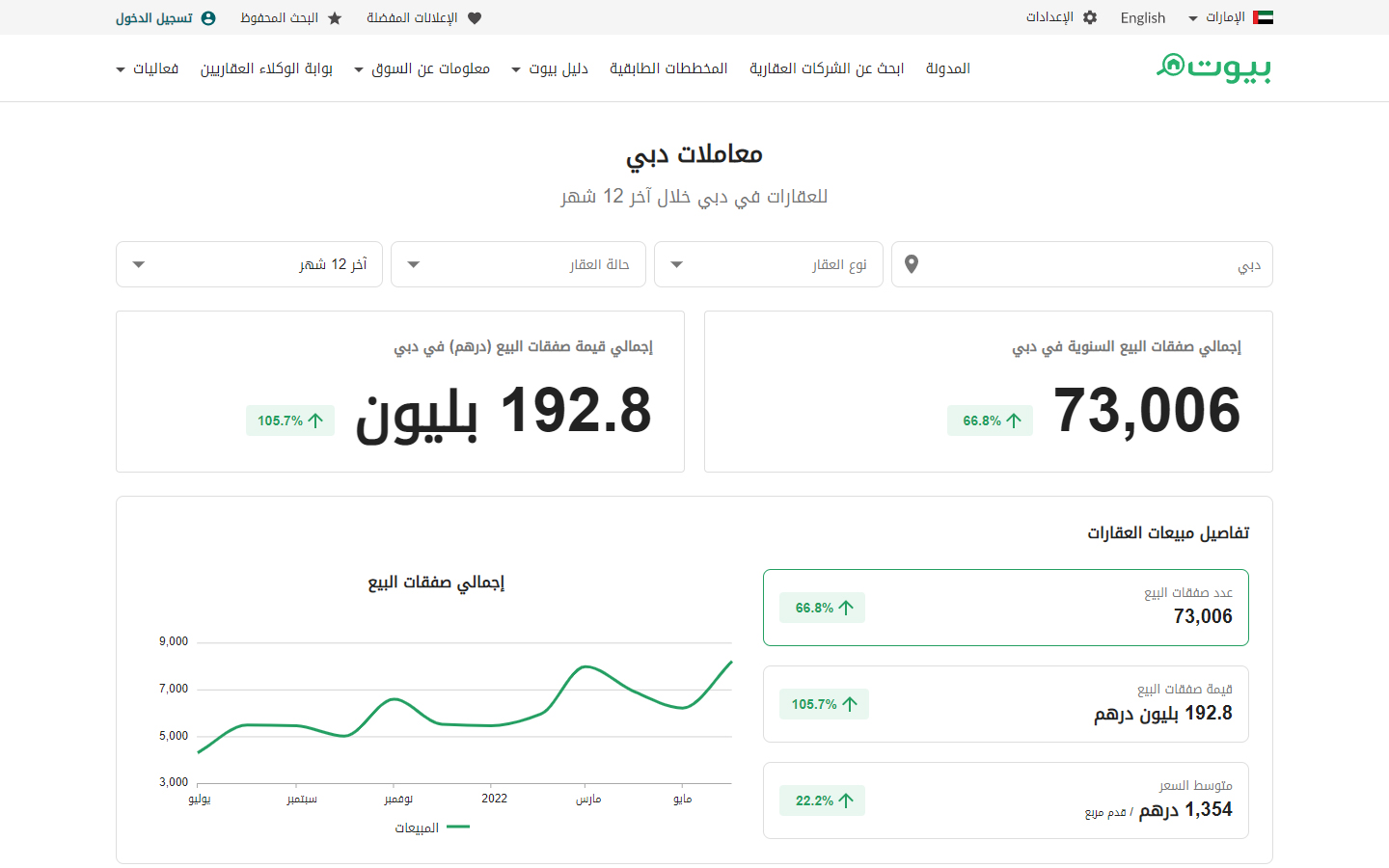This screenshot has height=868, width=1389.
Task: Switch language to English
Action: tap(1143, 17)
